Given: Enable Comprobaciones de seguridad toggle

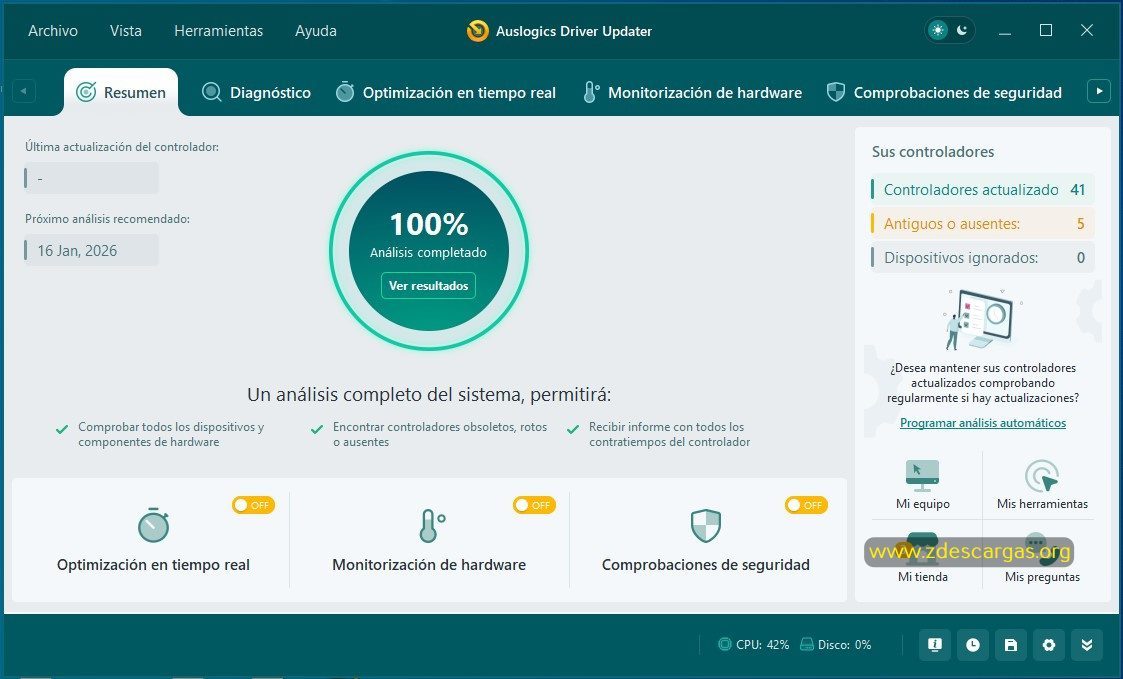Looking at the screenshot, I should (806, 505).
